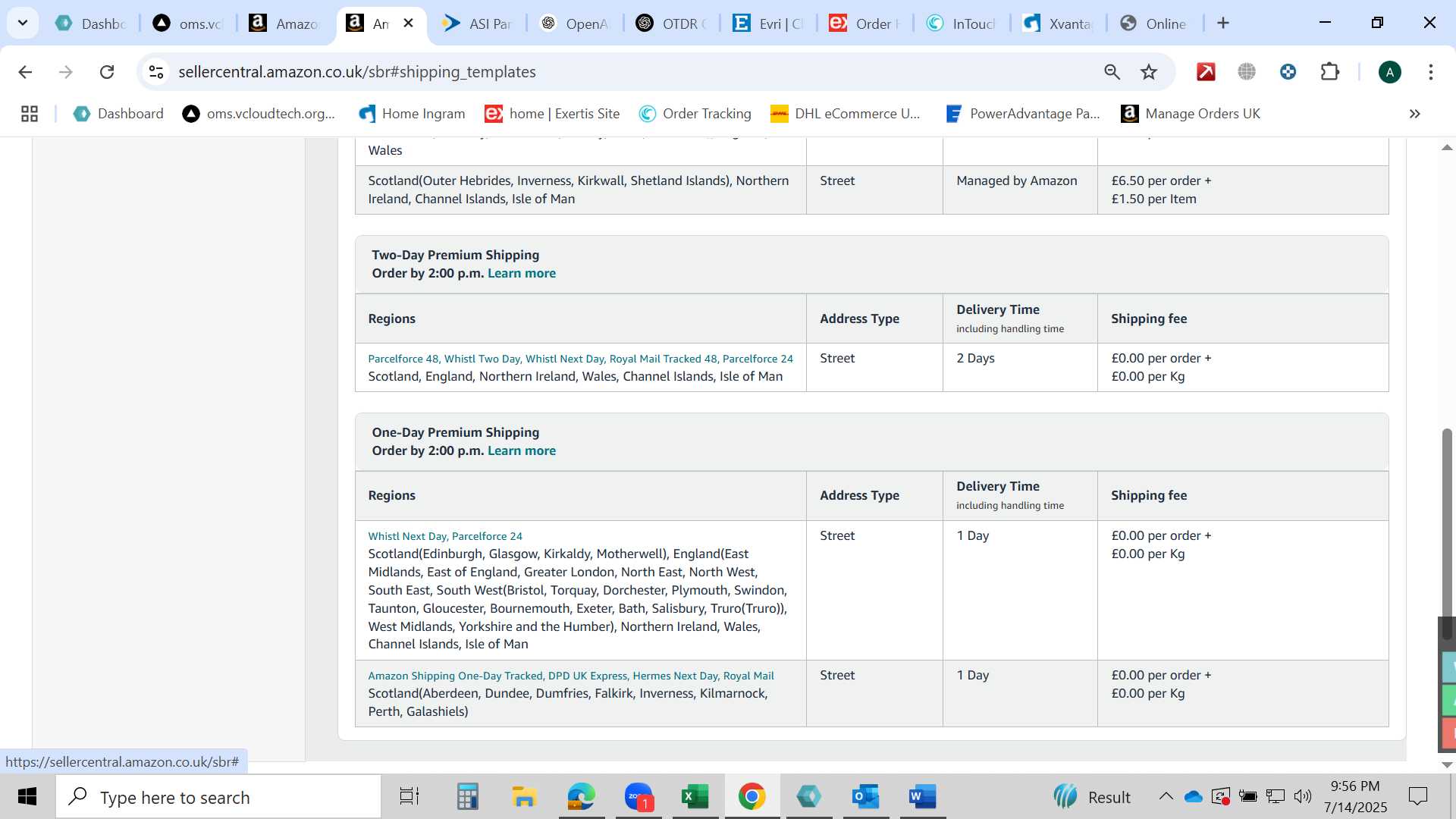The width and height of the screenshot is (1456, 819).
Task: Open OneDrive cloud tray icon
Action: (x=1193, y=797)
